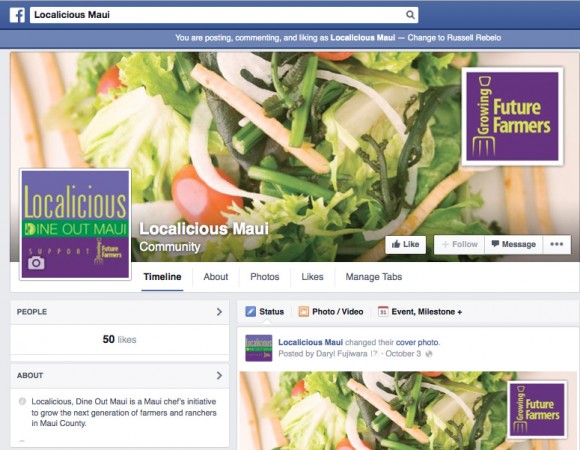This screenshot has height=450, width=580.
Task: Click Change to Russell Rebelo link
Action: (454, 38)
